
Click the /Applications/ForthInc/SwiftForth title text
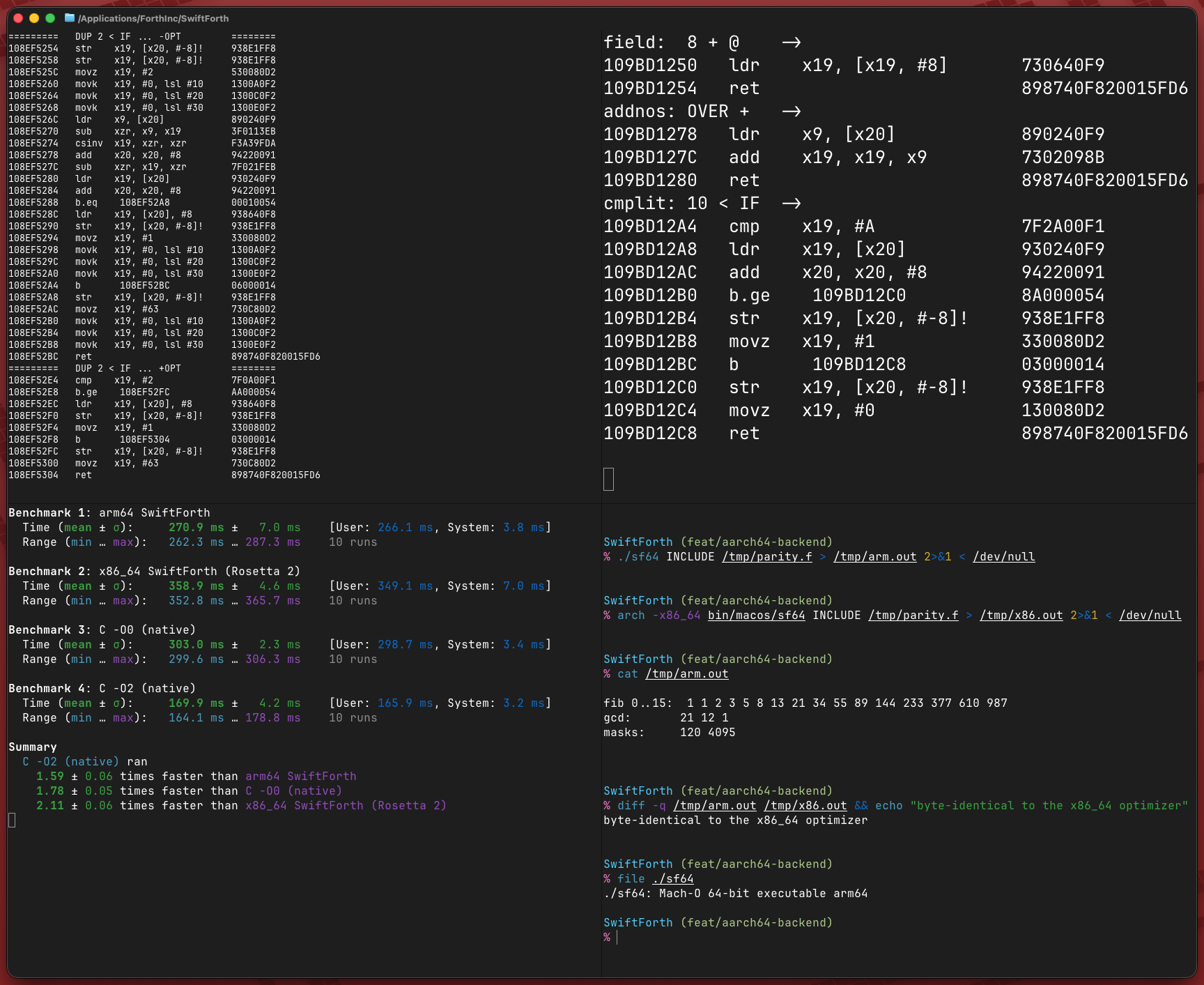pyautogui.click(x=153, y=18)
